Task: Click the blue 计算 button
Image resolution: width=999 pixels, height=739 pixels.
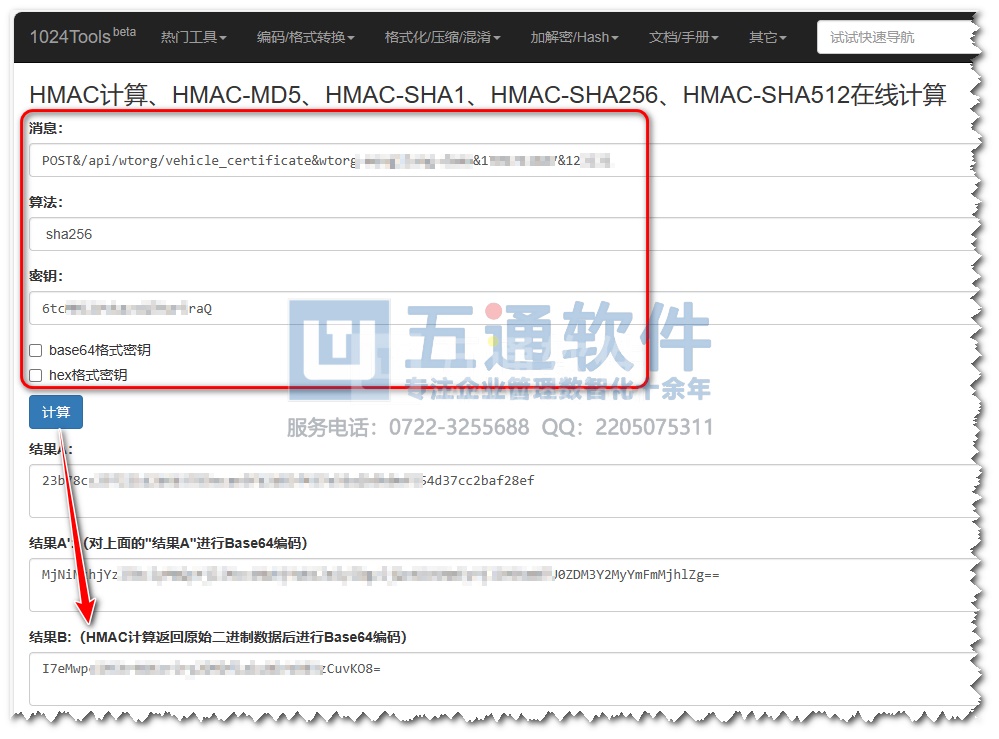Action: 55,412
